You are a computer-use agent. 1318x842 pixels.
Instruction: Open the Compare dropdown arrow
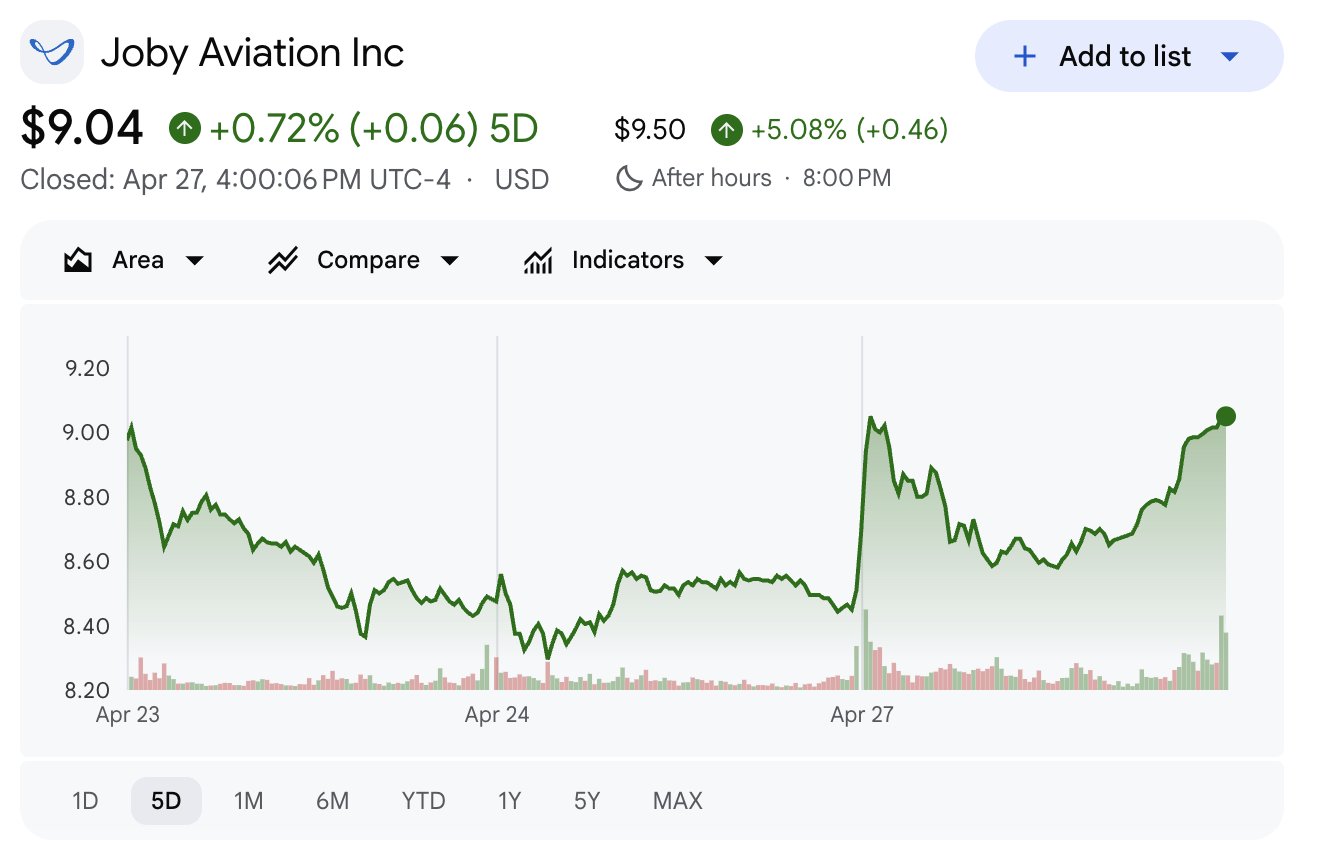(450, 261)
